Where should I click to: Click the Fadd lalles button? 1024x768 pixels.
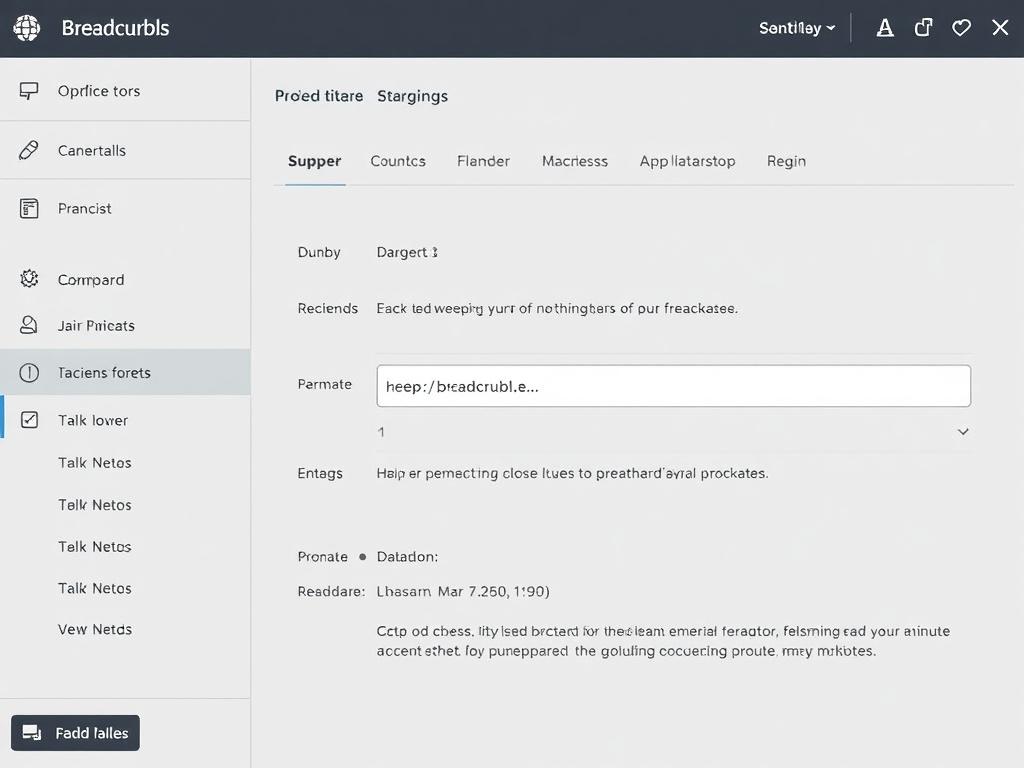pyautogui.click(x=76, y=733)
